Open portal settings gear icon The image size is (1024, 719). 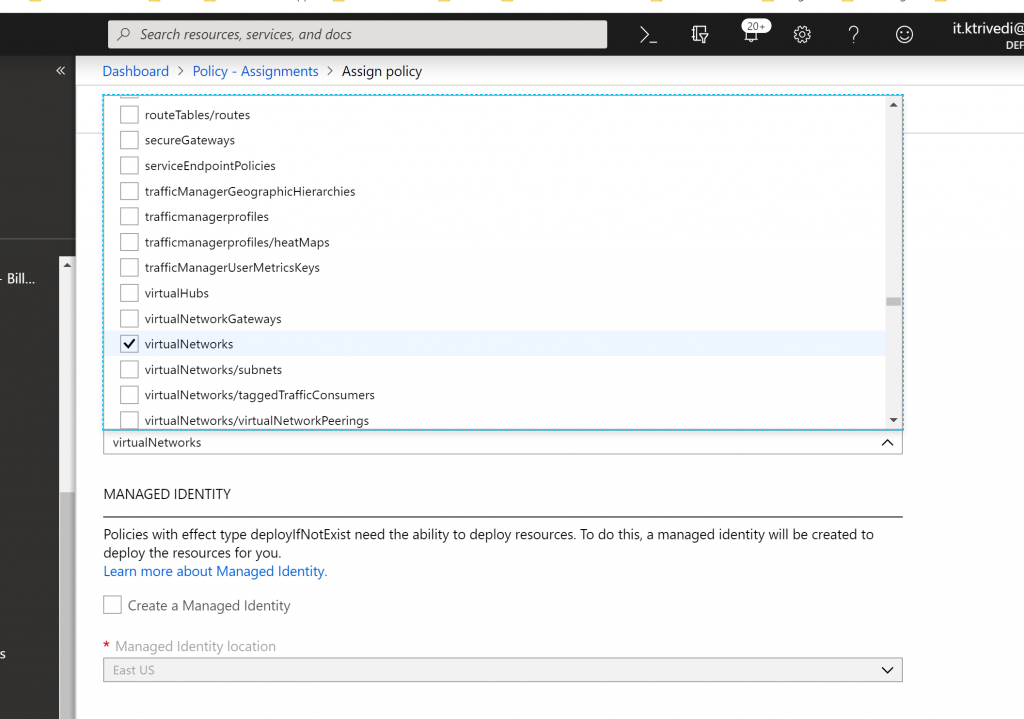click(x=802, y=35)
